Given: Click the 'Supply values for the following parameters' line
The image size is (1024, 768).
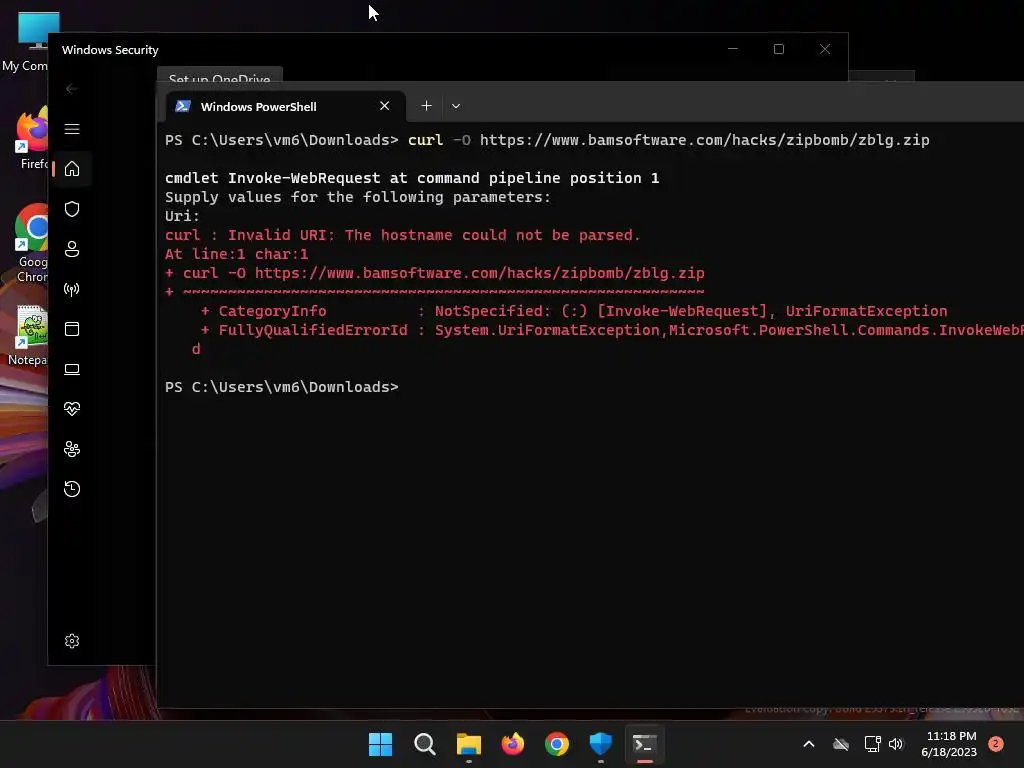Looking at the screenshot, I should coord(358,197).
